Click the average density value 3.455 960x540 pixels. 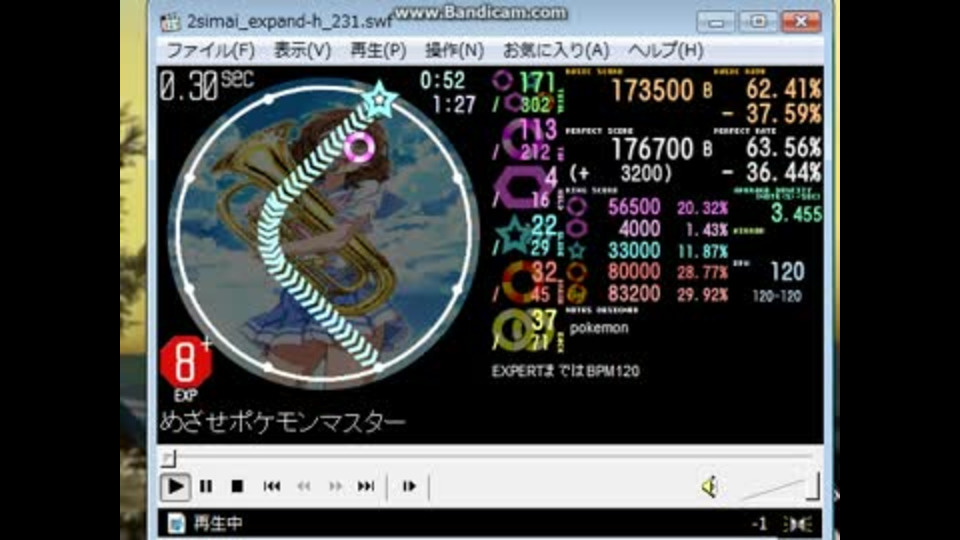(796, 214)
